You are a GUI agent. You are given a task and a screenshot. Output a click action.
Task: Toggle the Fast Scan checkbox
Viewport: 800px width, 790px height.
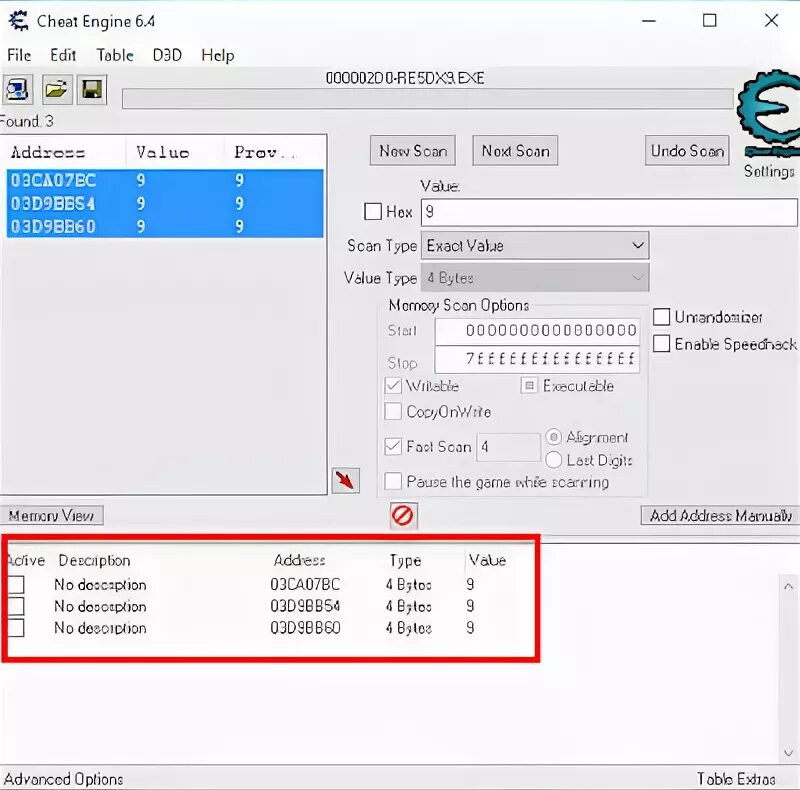pyautogui.click(x=393, y=447)
